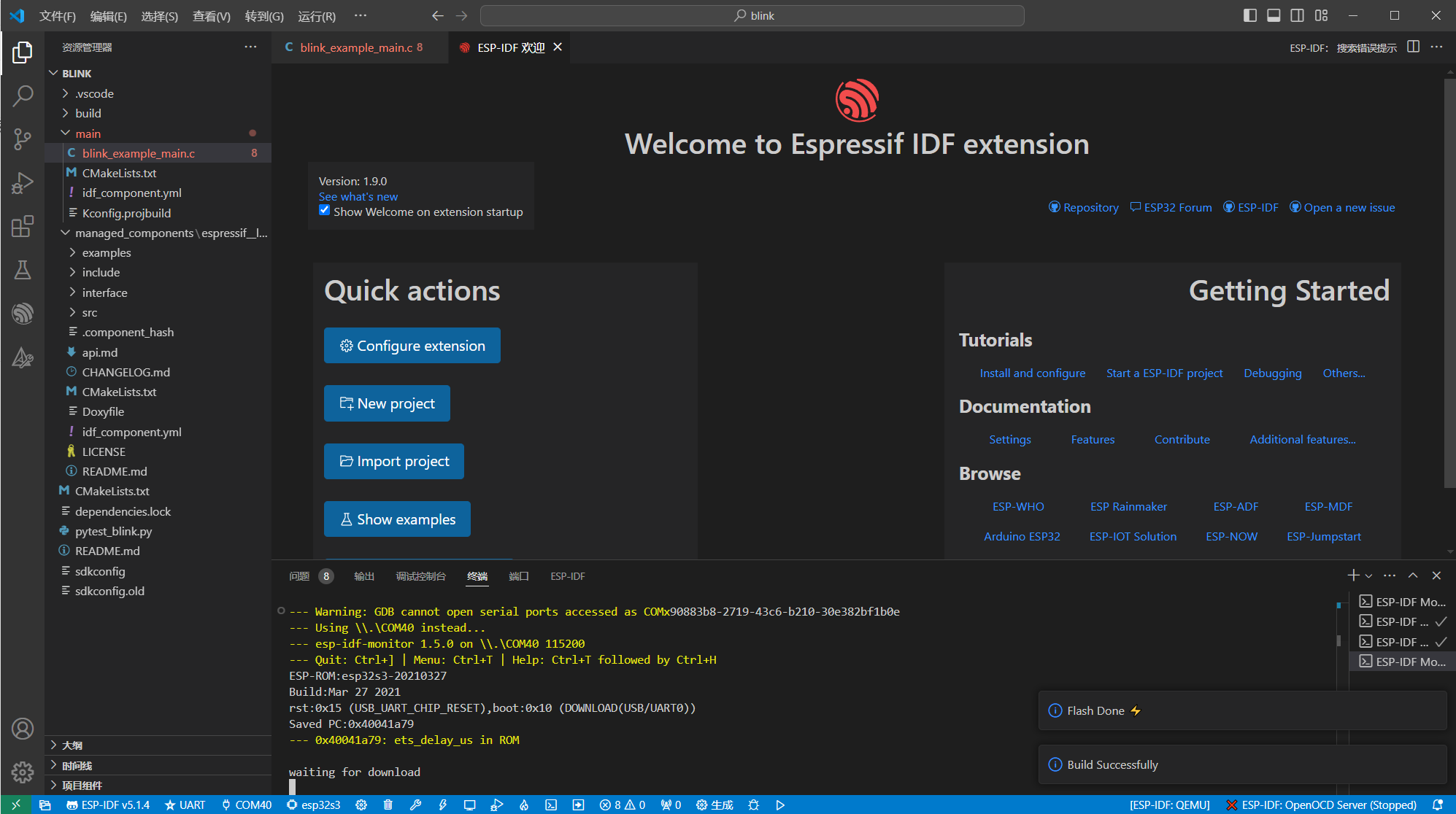Screen dimensions: 1456x814
Task: Open the 运行(R) menu
Action: [x=317, y=15]
